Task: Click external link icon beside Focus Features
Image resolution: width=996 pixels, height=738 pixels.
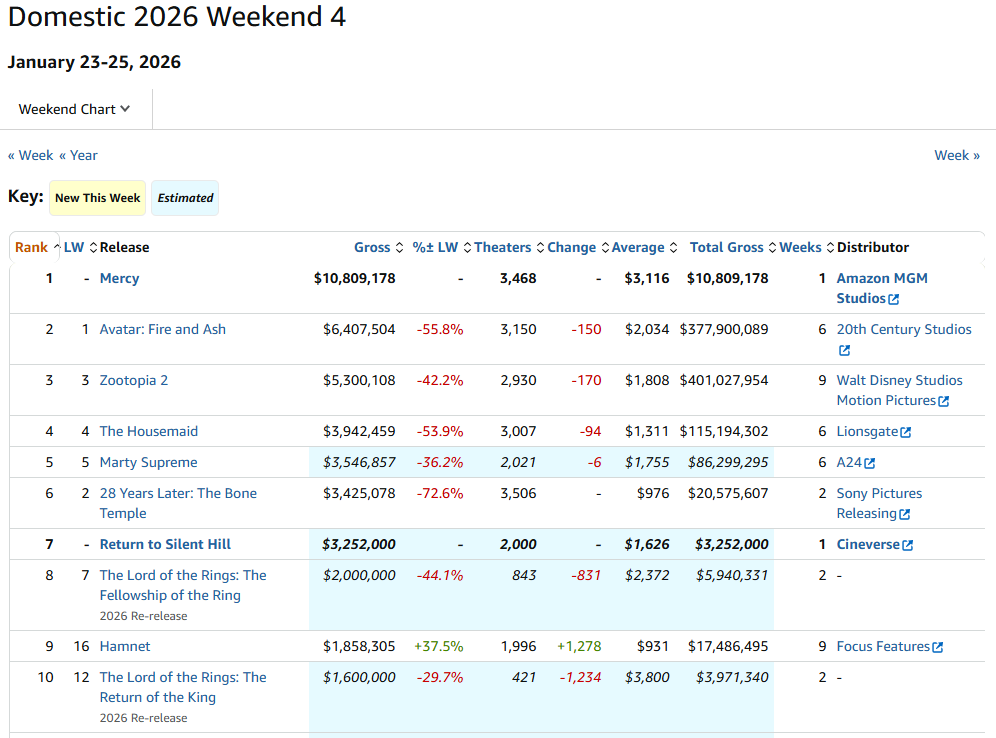Action: point(937,647)
